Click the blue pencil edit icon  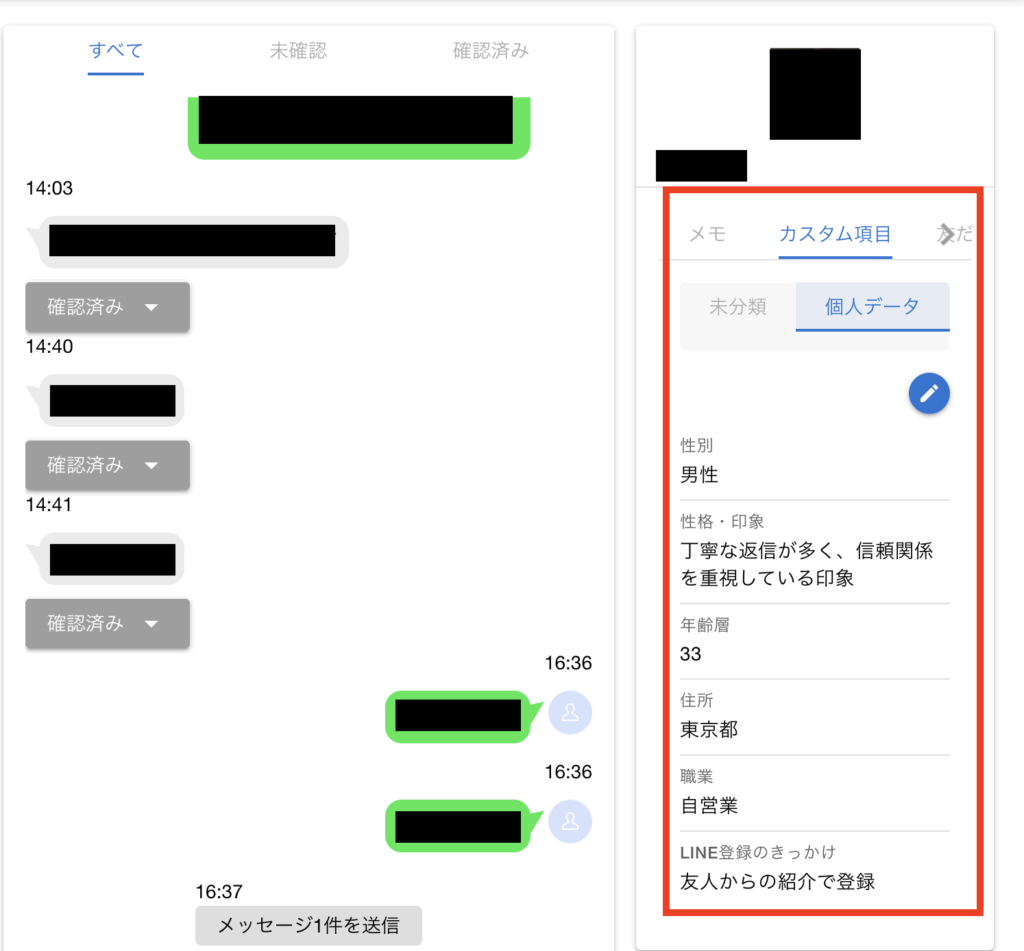tap(929, 393)
